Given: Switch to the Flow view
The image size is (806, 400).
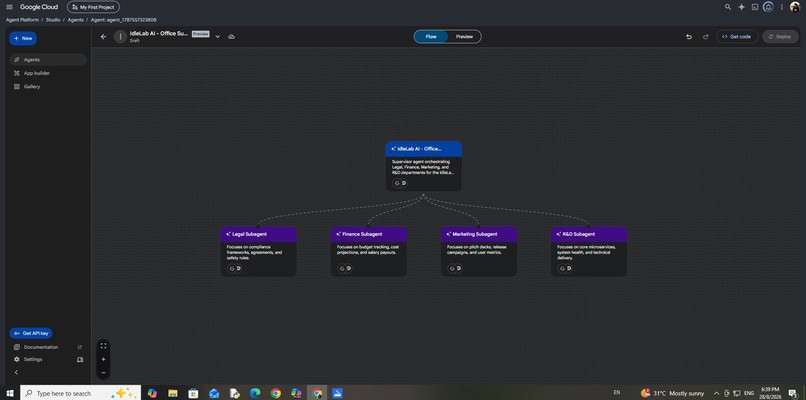Looking at the screenshot, I should 431,37.
